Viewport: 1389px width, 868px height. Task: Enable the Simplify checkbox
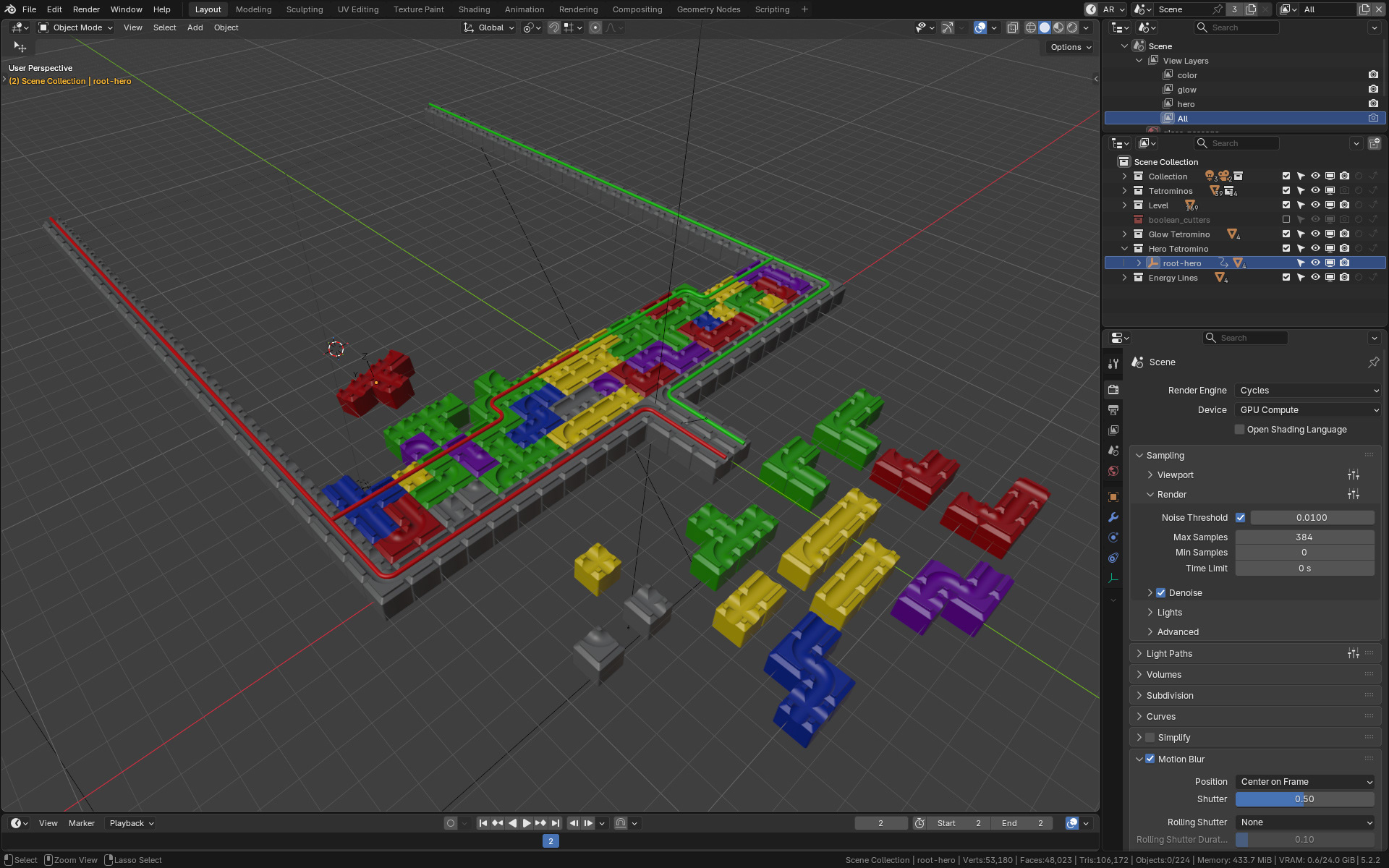point(1150,738)
